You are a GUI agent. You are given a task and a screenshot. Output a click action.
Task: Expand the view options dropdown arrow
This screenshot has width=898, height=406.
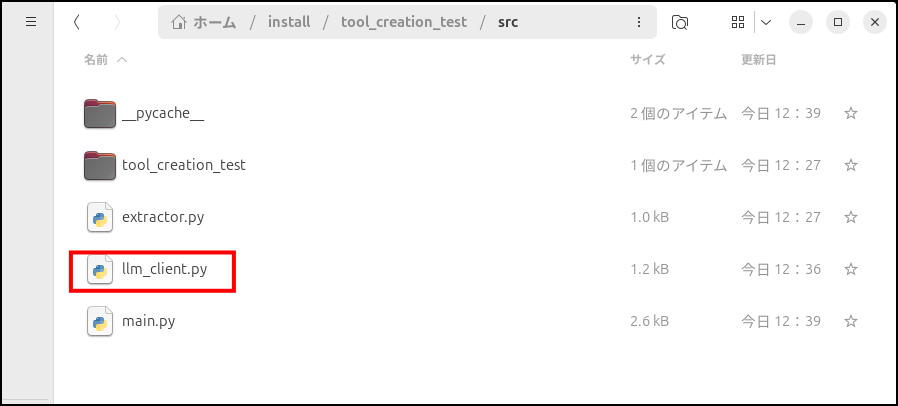click(x=766, y=22)
